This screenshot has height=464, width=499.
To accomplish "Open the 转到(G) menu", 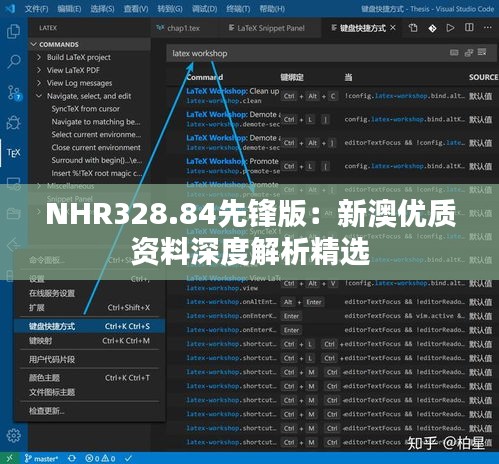I will click(170, 9).
